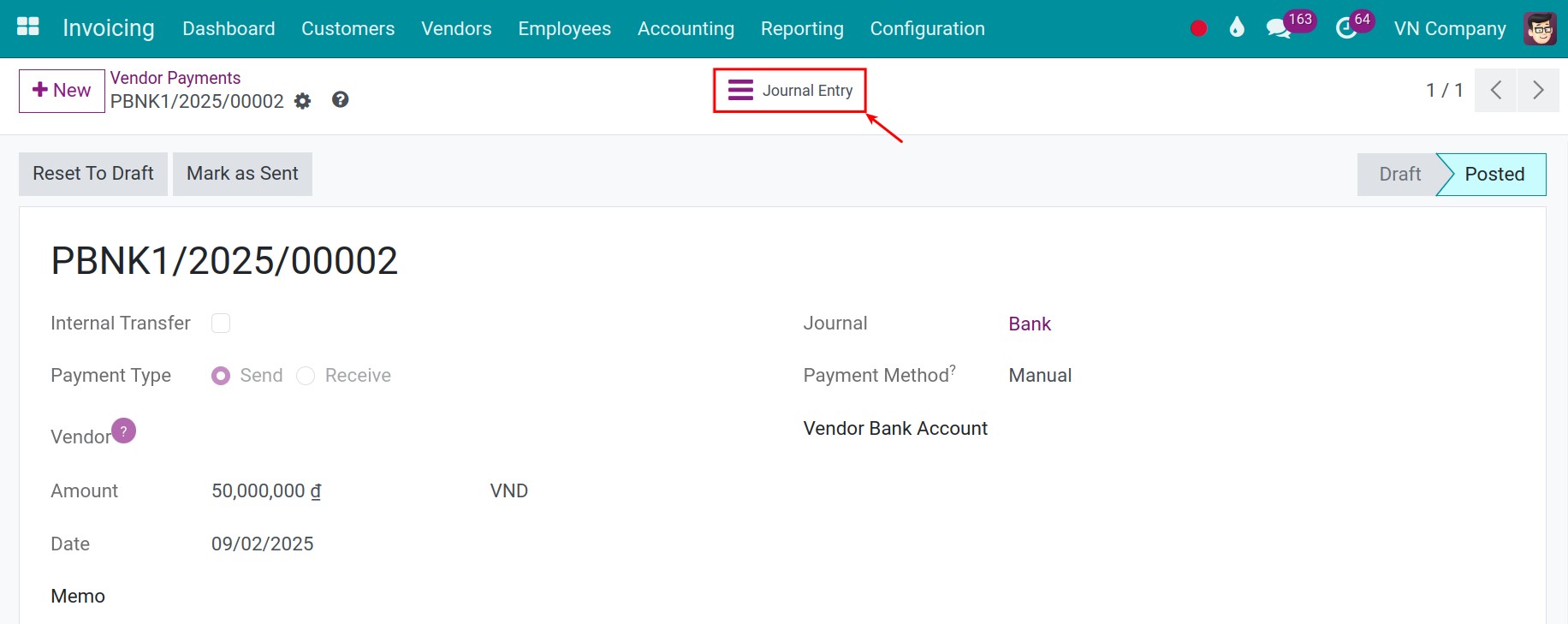Click Reset To Draft
This screenshot has height=624, width=1568.
pos(93,174)
